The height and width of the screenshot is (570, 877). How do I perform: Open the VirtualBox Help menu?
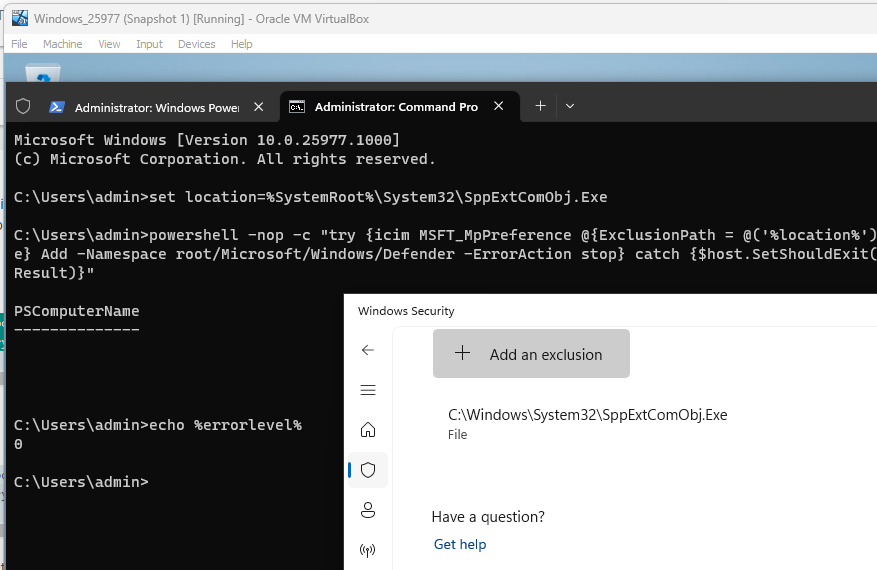coord(242,44)
